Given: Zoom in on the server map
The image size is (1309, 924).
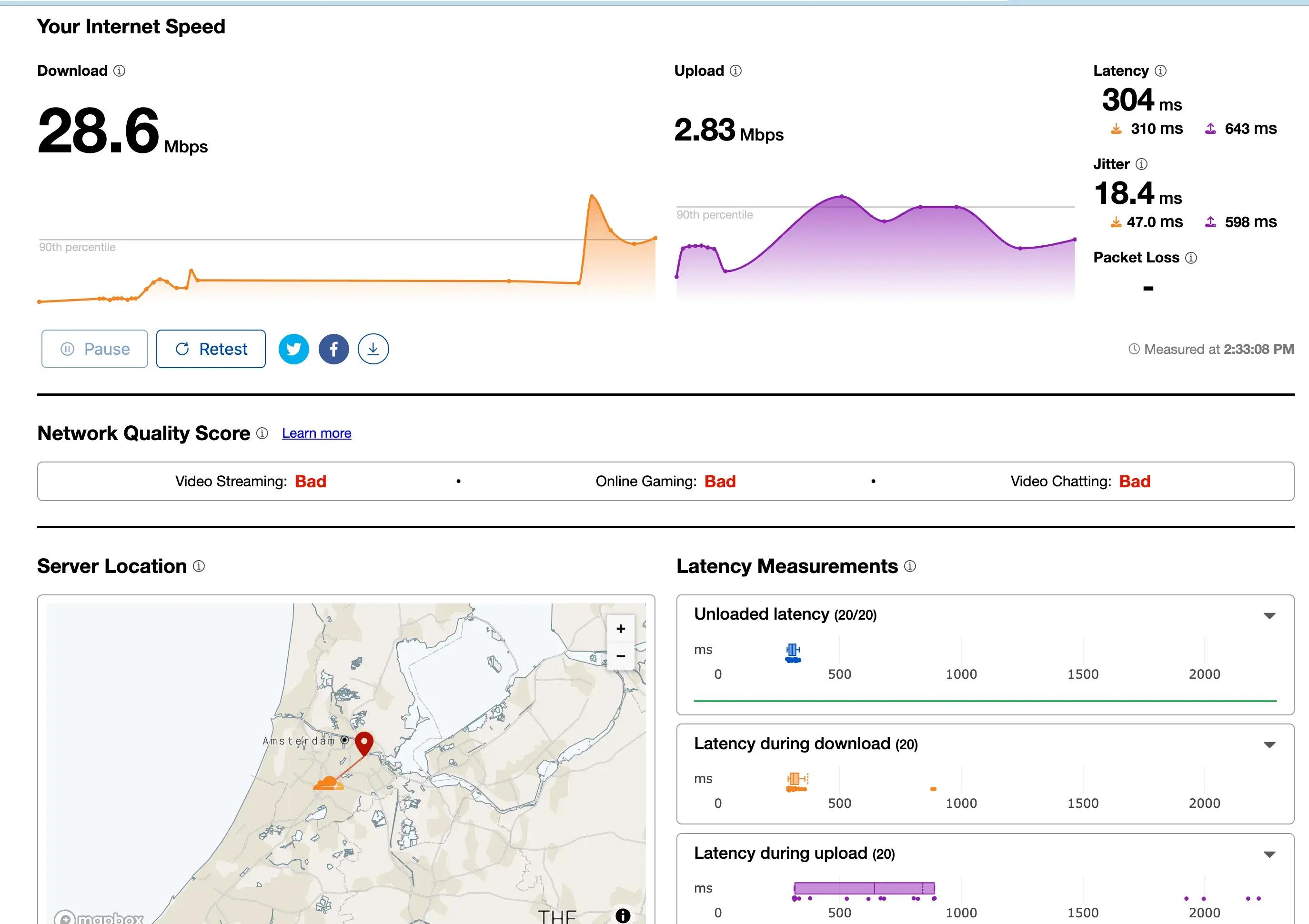Looking at the screenshot, I should point(621,629).
